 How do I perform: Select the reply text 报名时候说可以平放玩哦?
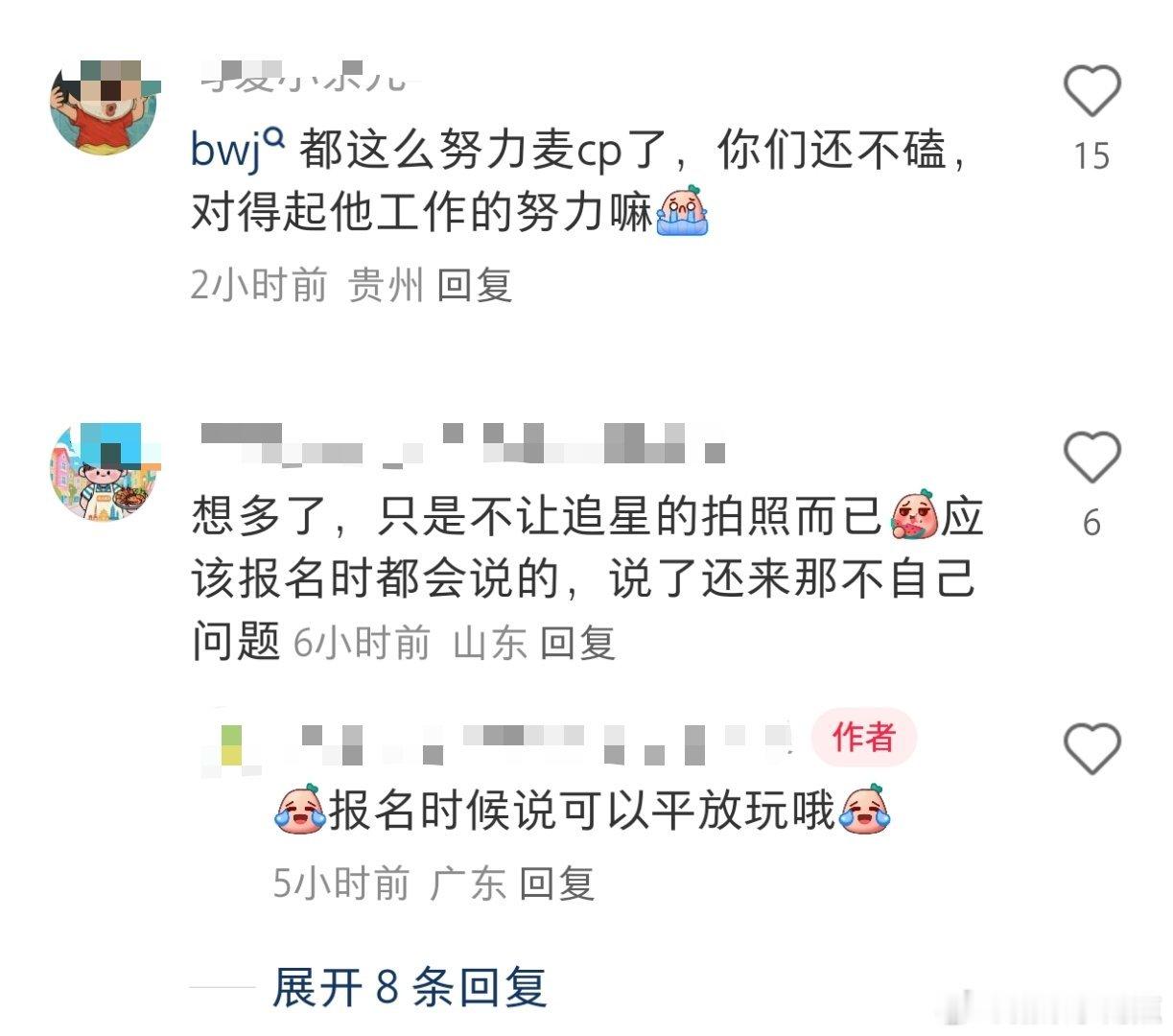[x=582, y=812]
